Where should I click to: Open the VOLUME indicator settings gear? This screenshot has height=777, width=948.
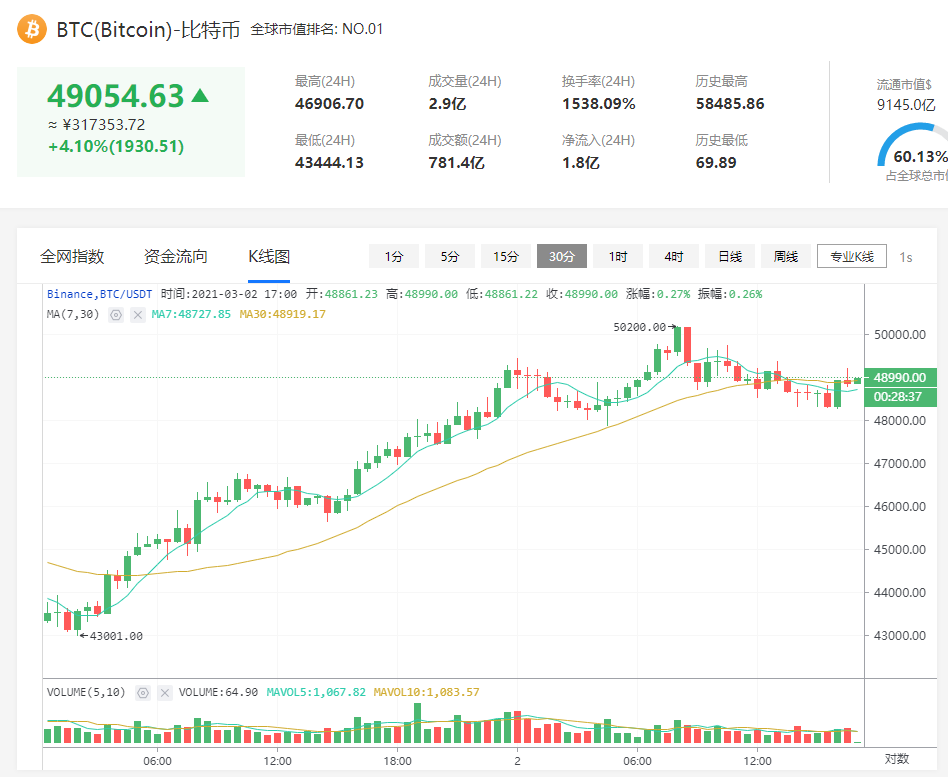141,691
